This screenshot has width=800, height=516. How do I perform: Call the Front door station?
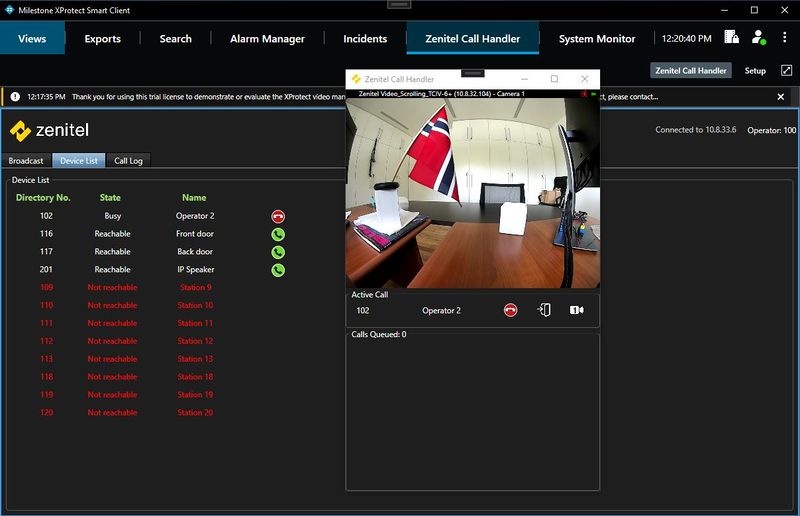pyautogui.click(x=278, y=234)
